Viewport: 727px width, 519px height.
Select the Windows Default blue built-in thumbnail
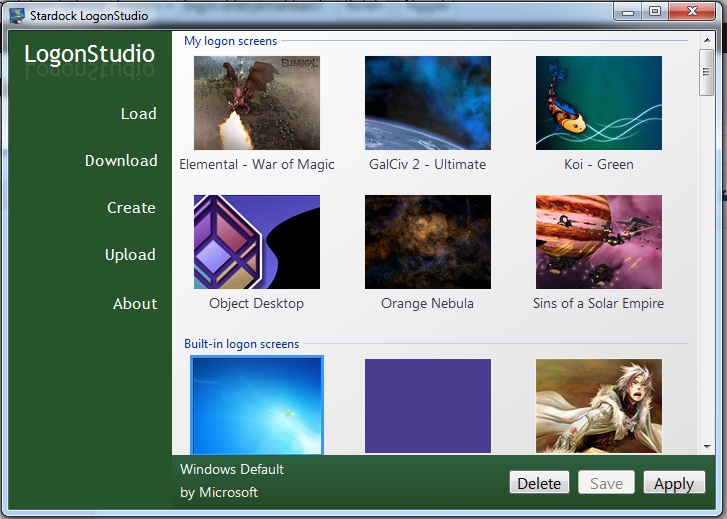tap(257, 405)
